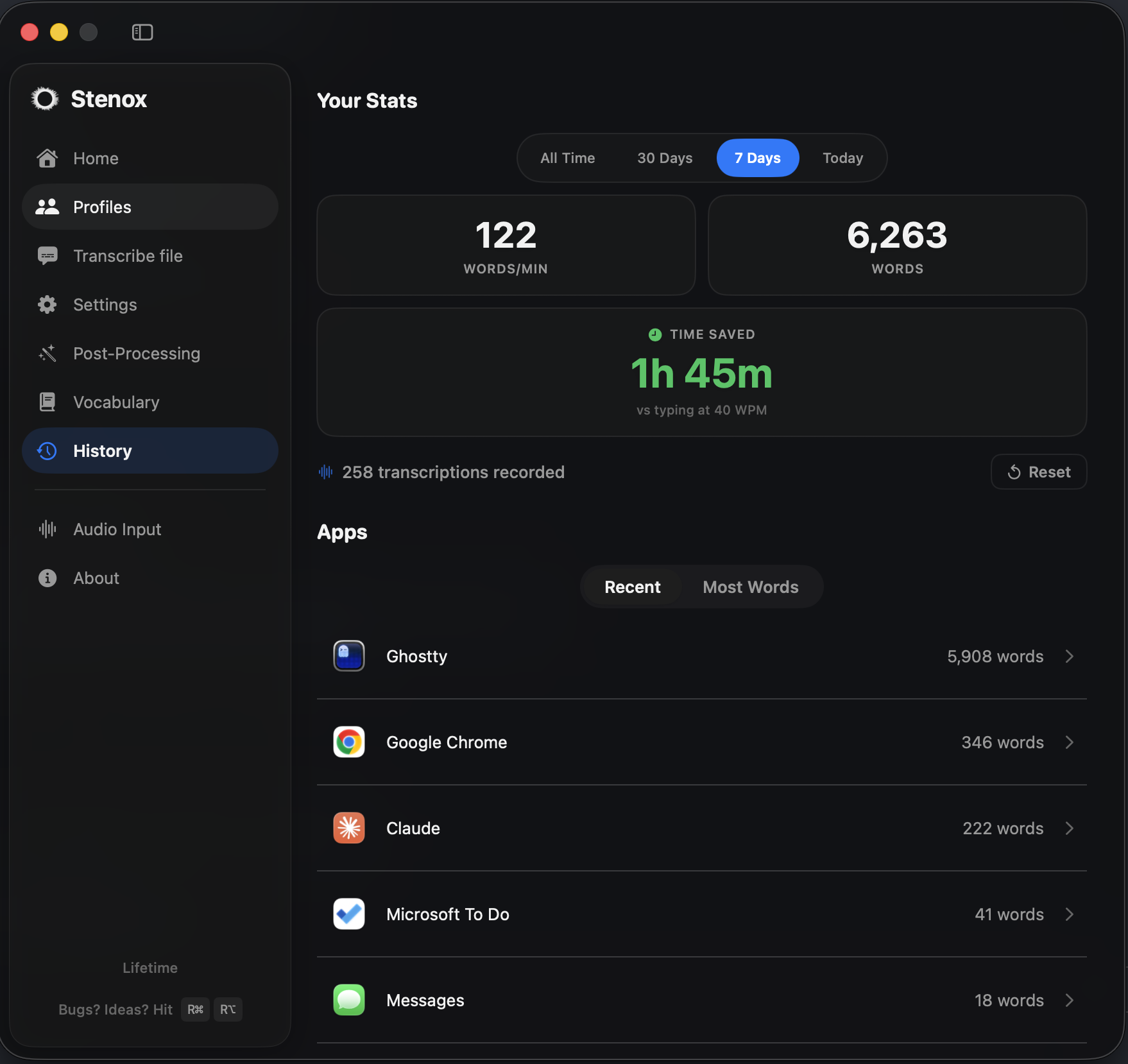Switch stats range to All Time
The width and height of the screenshot is (1128, 1064).
click(568, 158)
